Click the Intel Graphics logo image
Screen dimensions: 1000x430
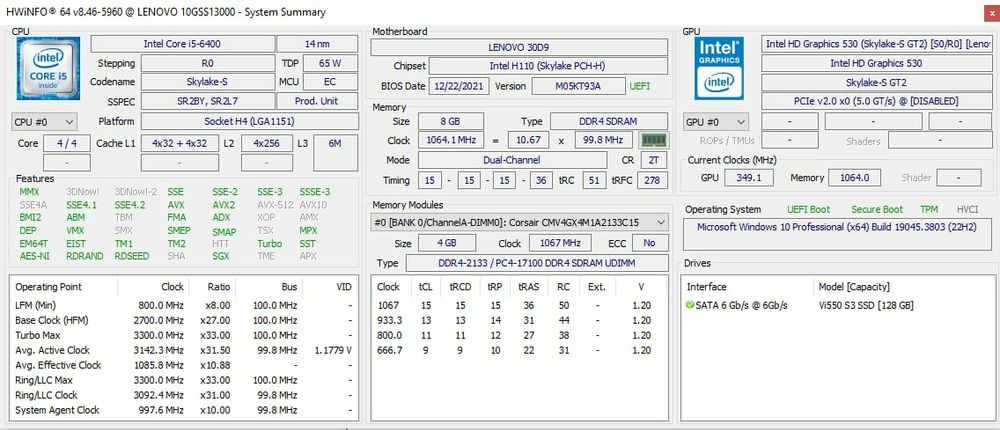(719, 68)
